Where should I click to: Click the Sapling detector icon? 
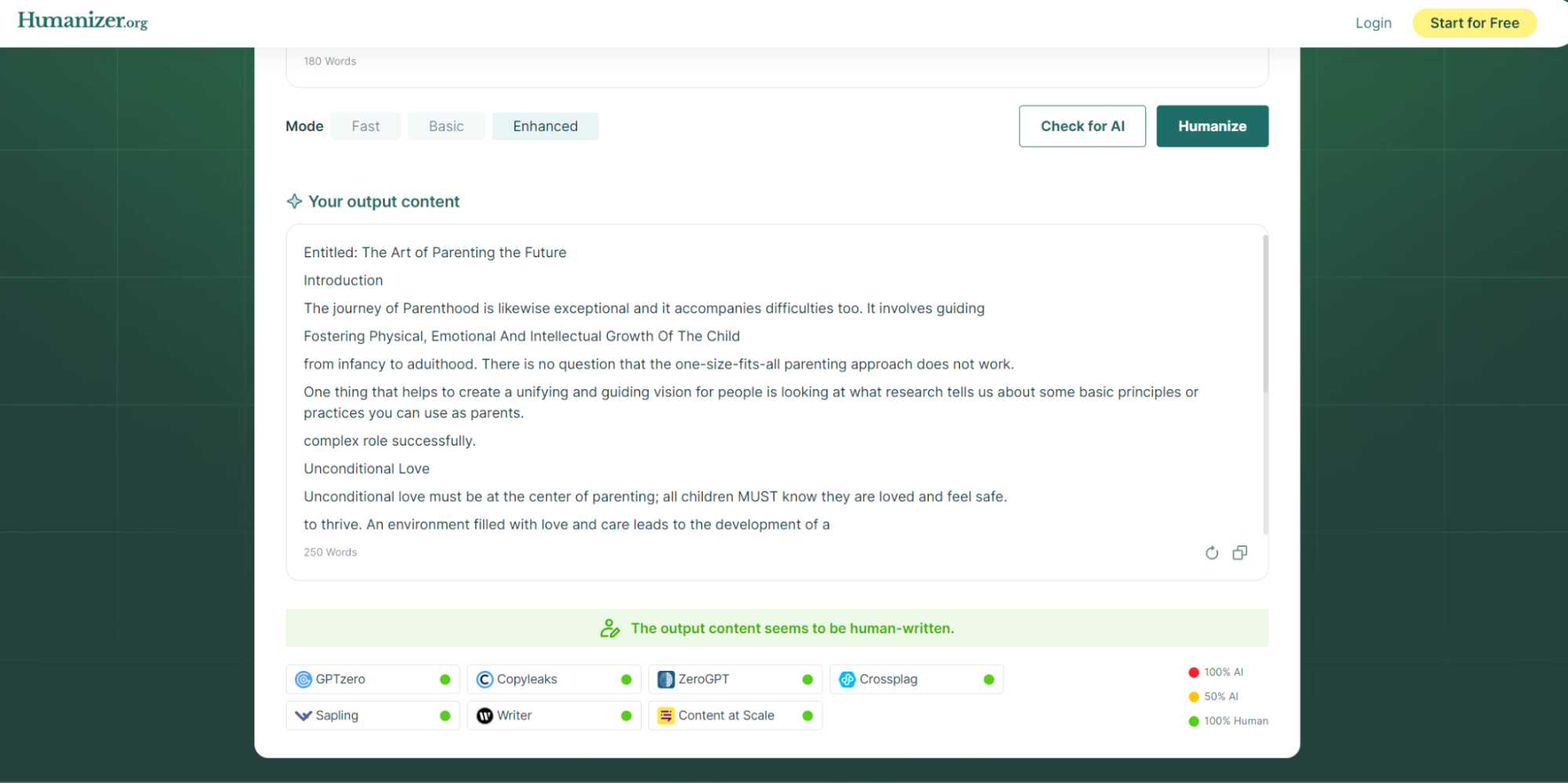tap(304, 716)
